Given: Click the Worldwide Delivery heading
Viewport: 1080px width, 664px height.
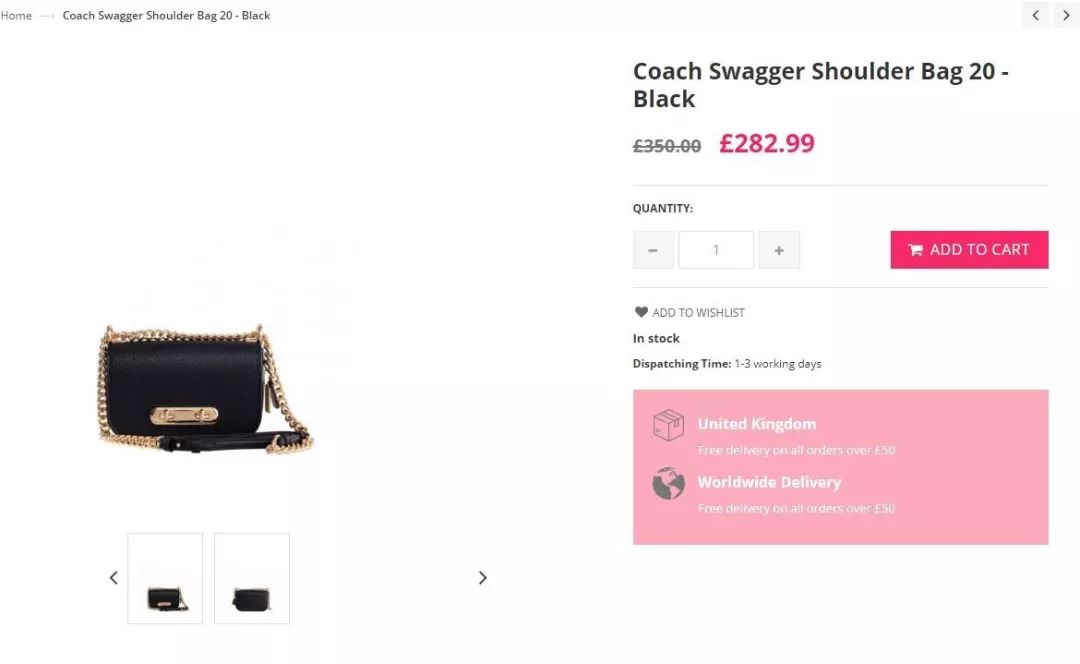Looking at the screenshot, I should tap(769, 482).
